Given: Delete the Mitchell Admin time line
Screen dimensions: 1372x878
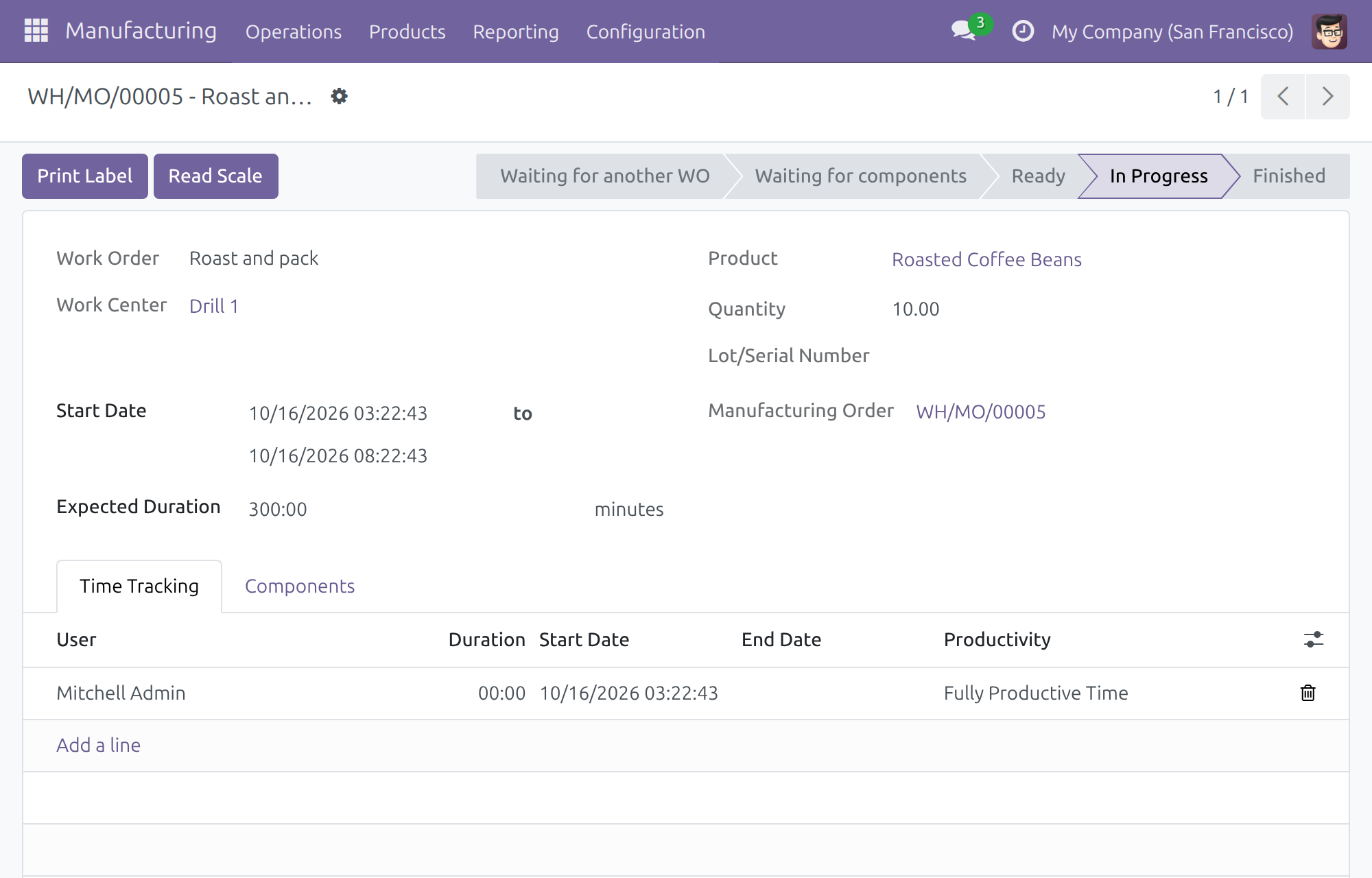Looking at the screenshot, I should 1308,693.
